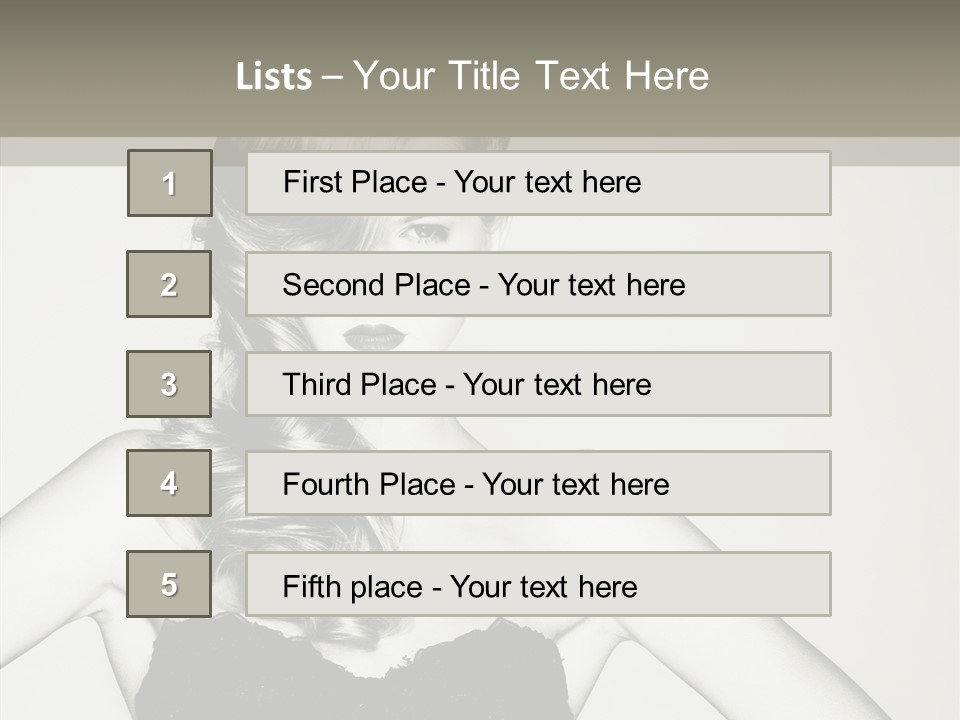The height and width of the screenshot is (720, 960).
Task: Select the 'Third Place - Your text here' box
Action: (538, 384)
